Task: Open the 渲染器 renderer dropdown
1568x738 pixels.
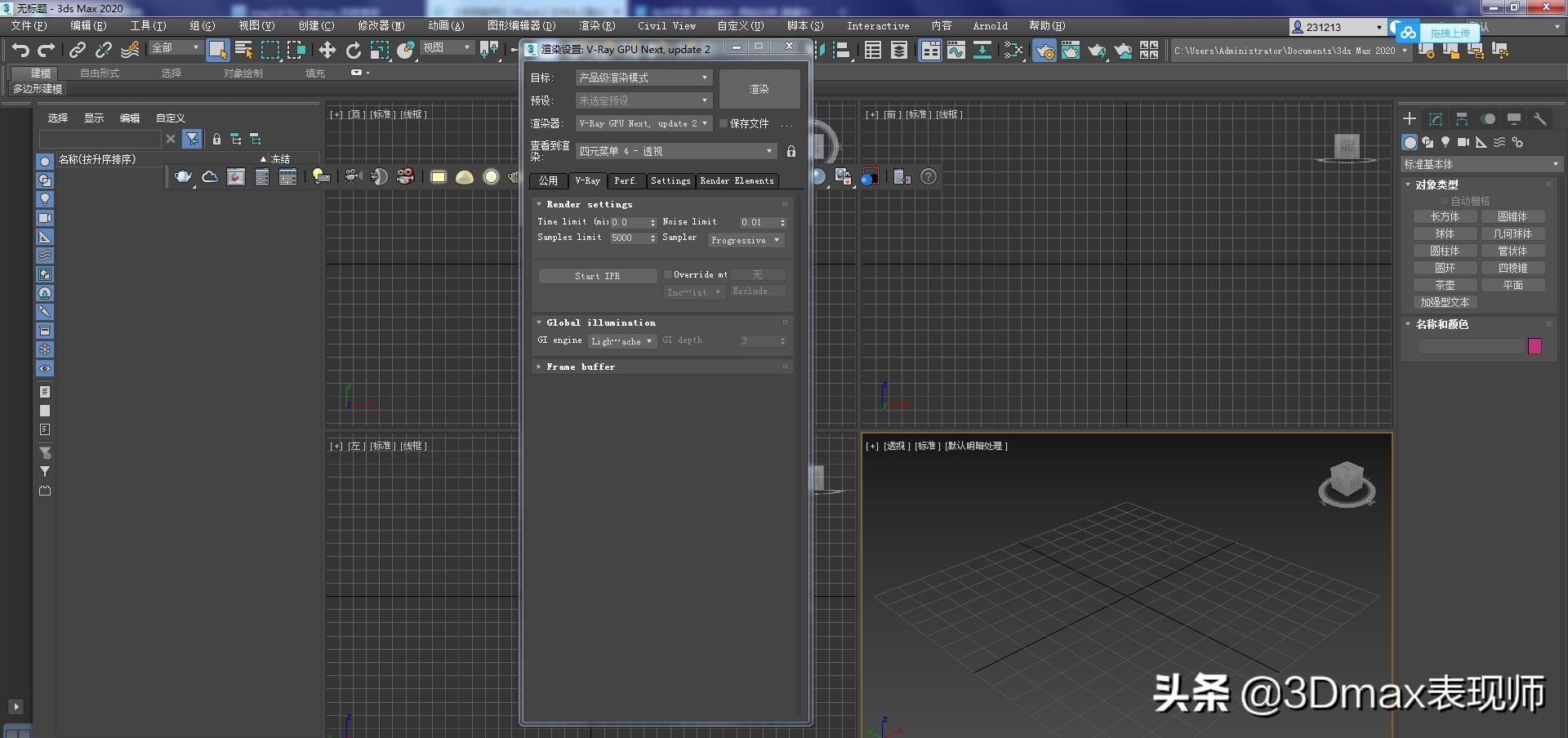Action: tap(644, 123)
